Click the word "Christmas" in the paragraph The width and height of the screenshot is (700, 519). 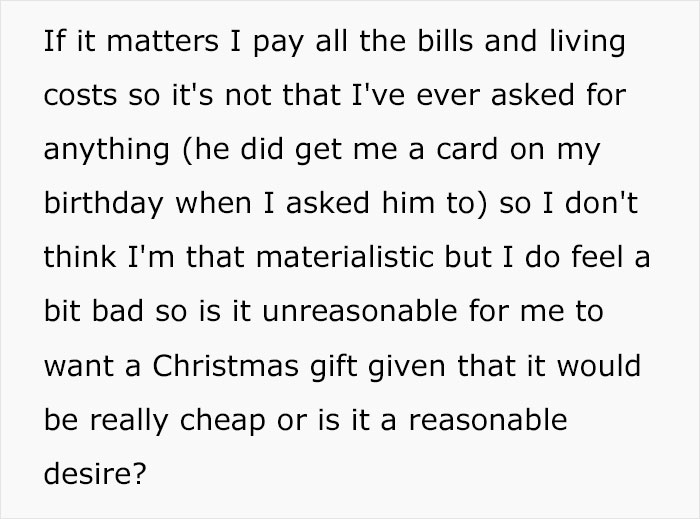[225, 365]
